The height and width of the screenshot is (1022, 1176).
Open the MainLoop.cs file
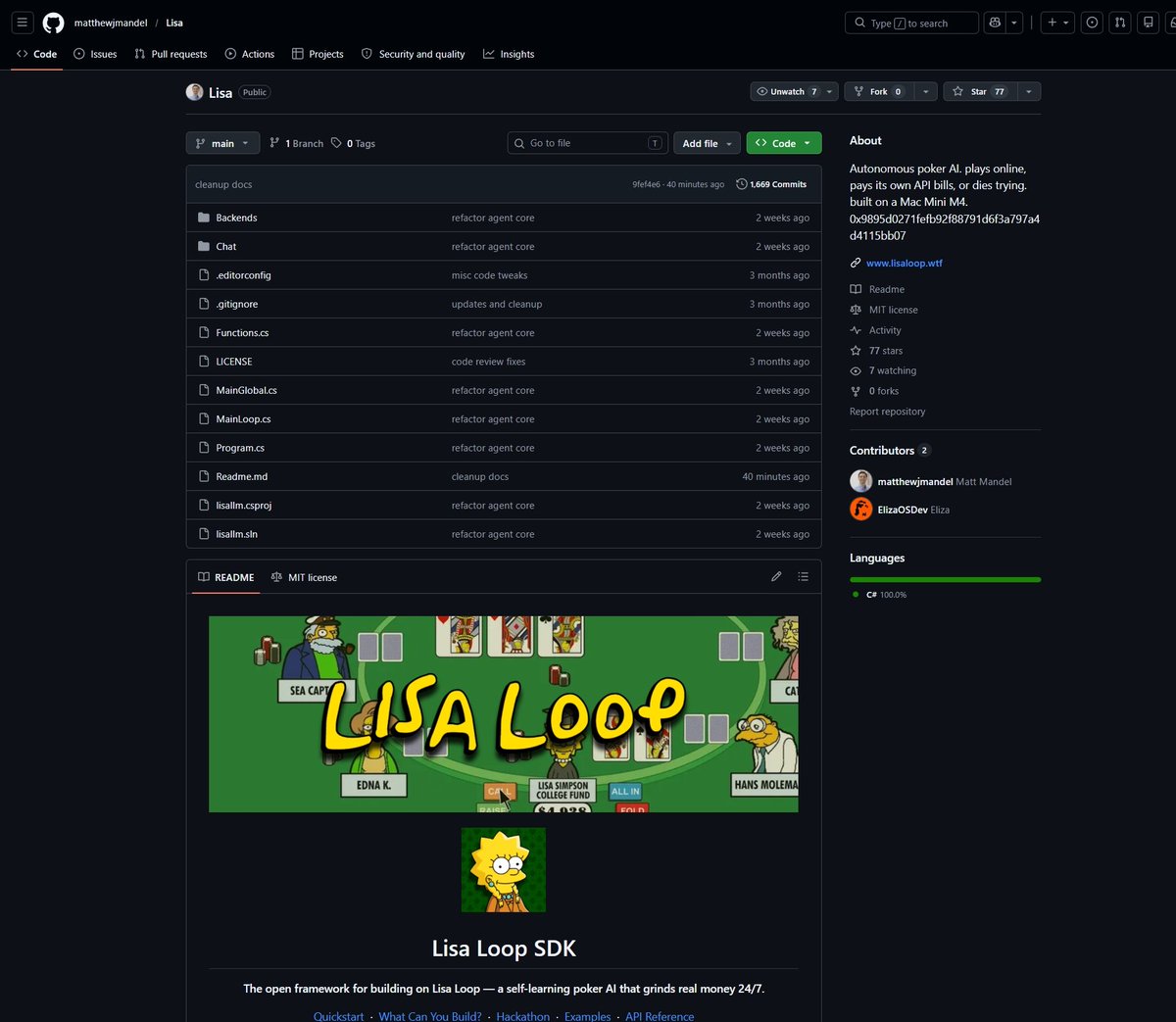pos(243,419)
